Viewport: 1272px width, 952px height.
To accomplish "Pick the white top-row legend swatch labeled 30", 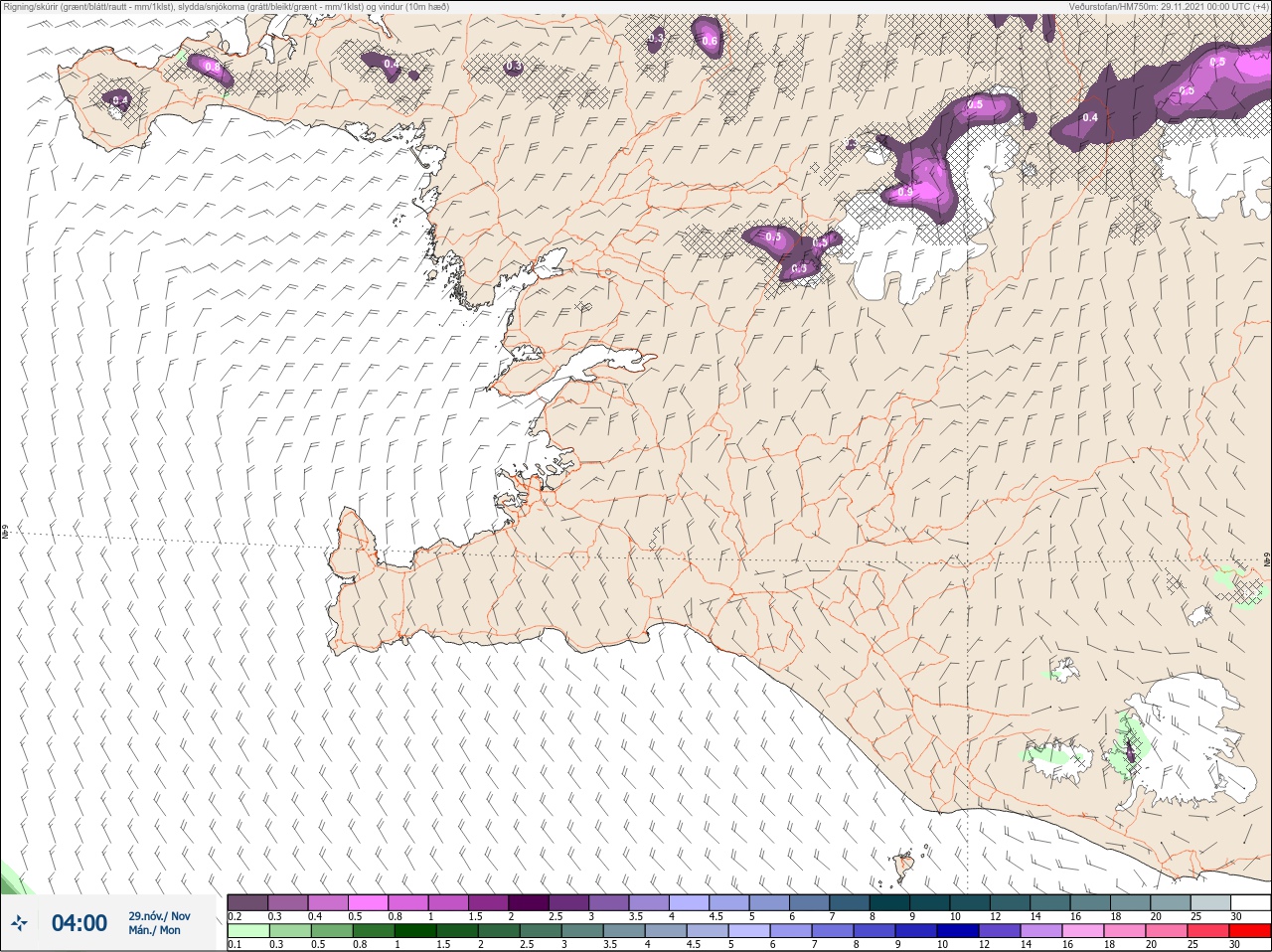I will point(1250,902).
